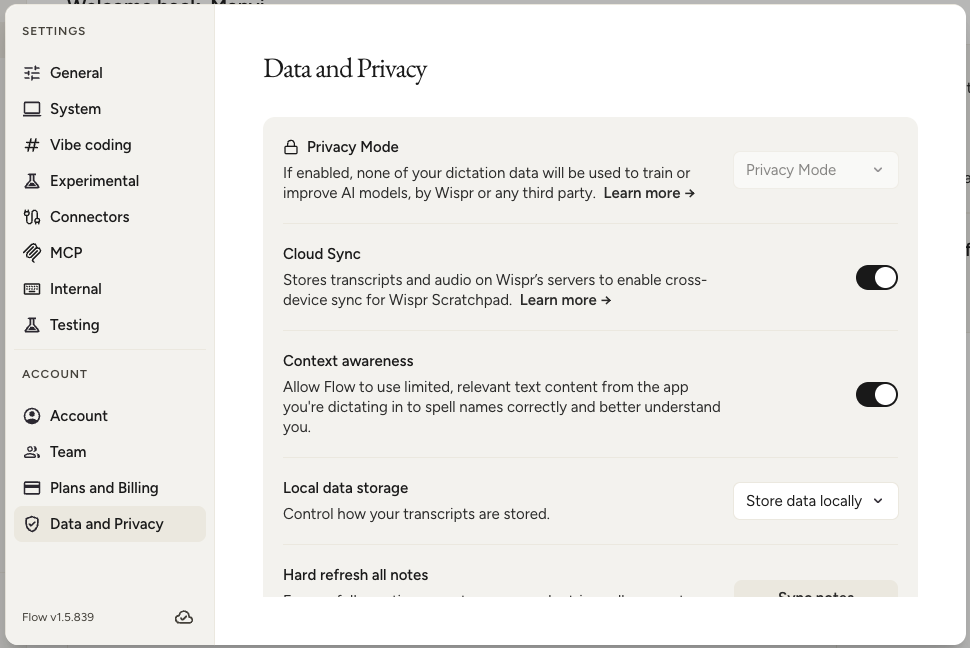Viewport: 970px width, 648px height.
Task: Click the Flow v1.5.839 version text
Action: point(58,617)
